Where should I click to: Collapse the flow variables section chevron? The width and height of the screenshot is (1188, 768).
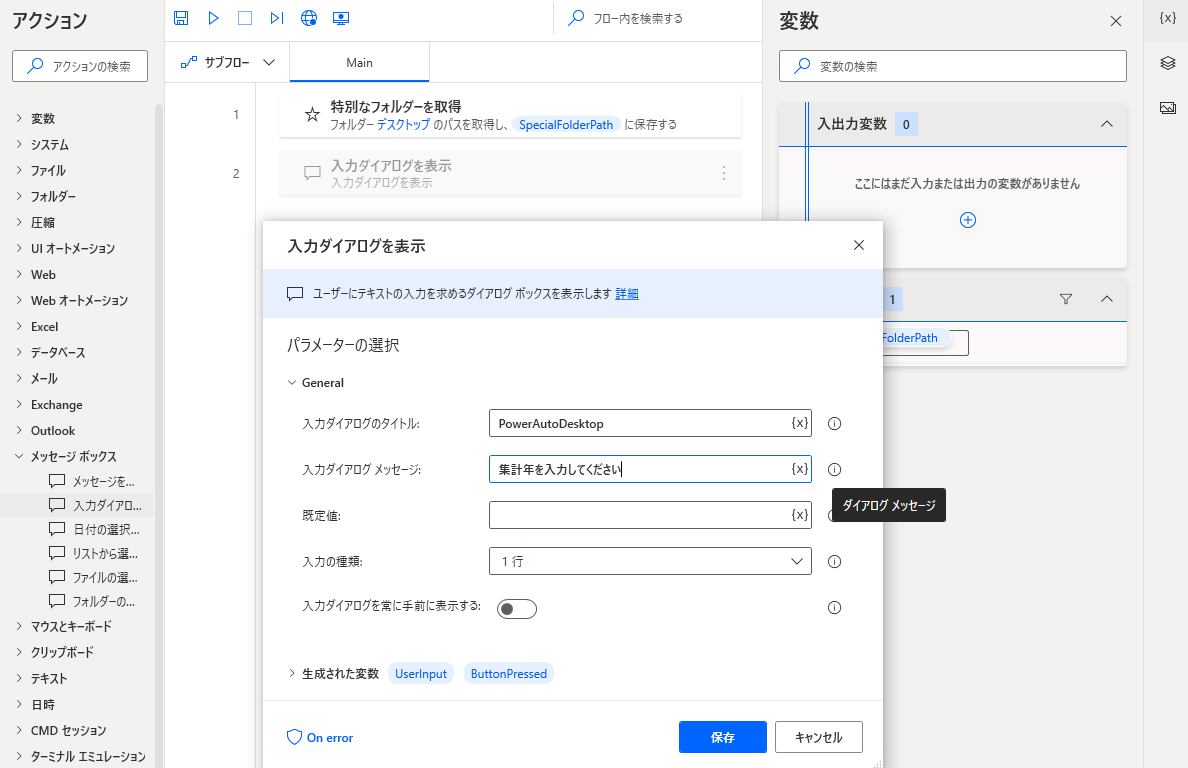click(1106, 299)
